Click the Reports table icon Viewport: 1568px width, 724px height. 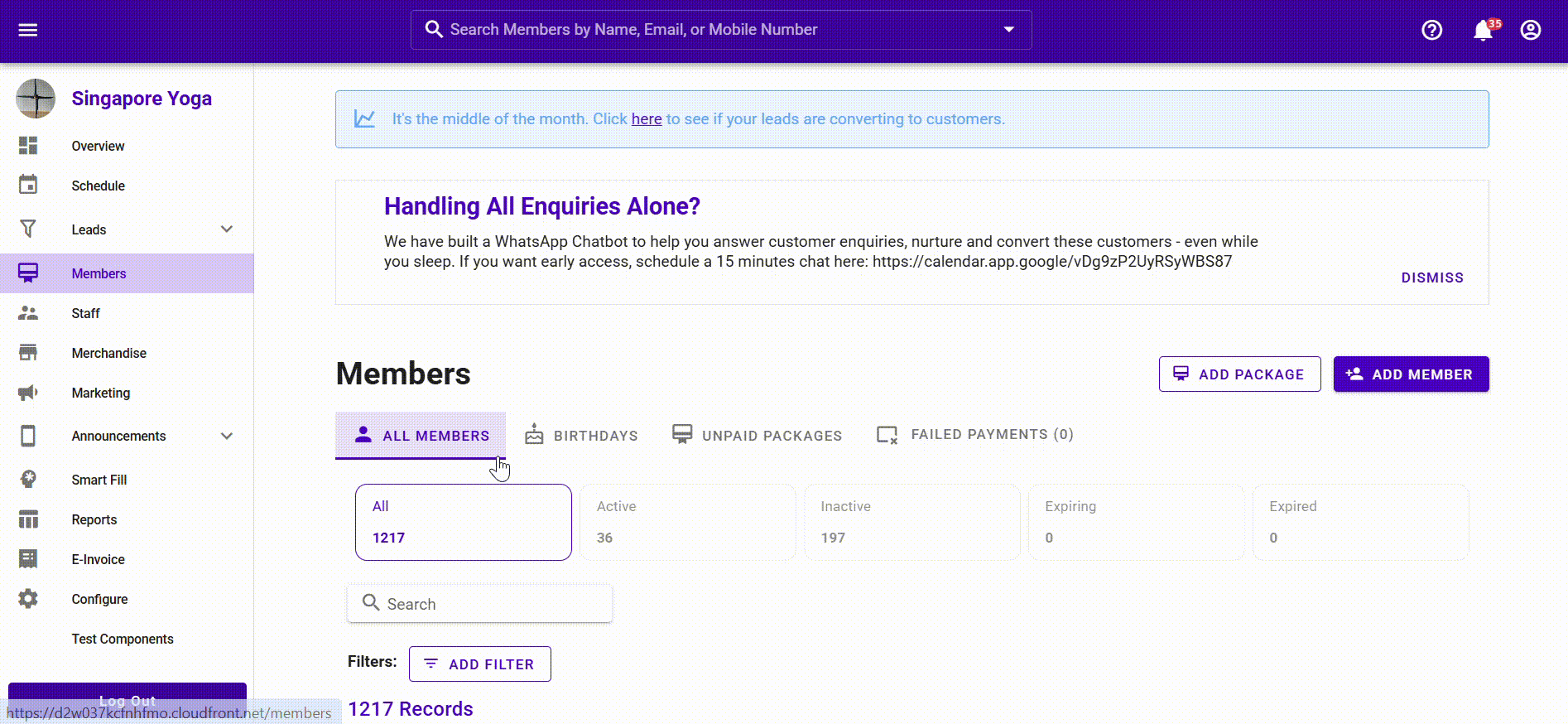pos(28,519)
